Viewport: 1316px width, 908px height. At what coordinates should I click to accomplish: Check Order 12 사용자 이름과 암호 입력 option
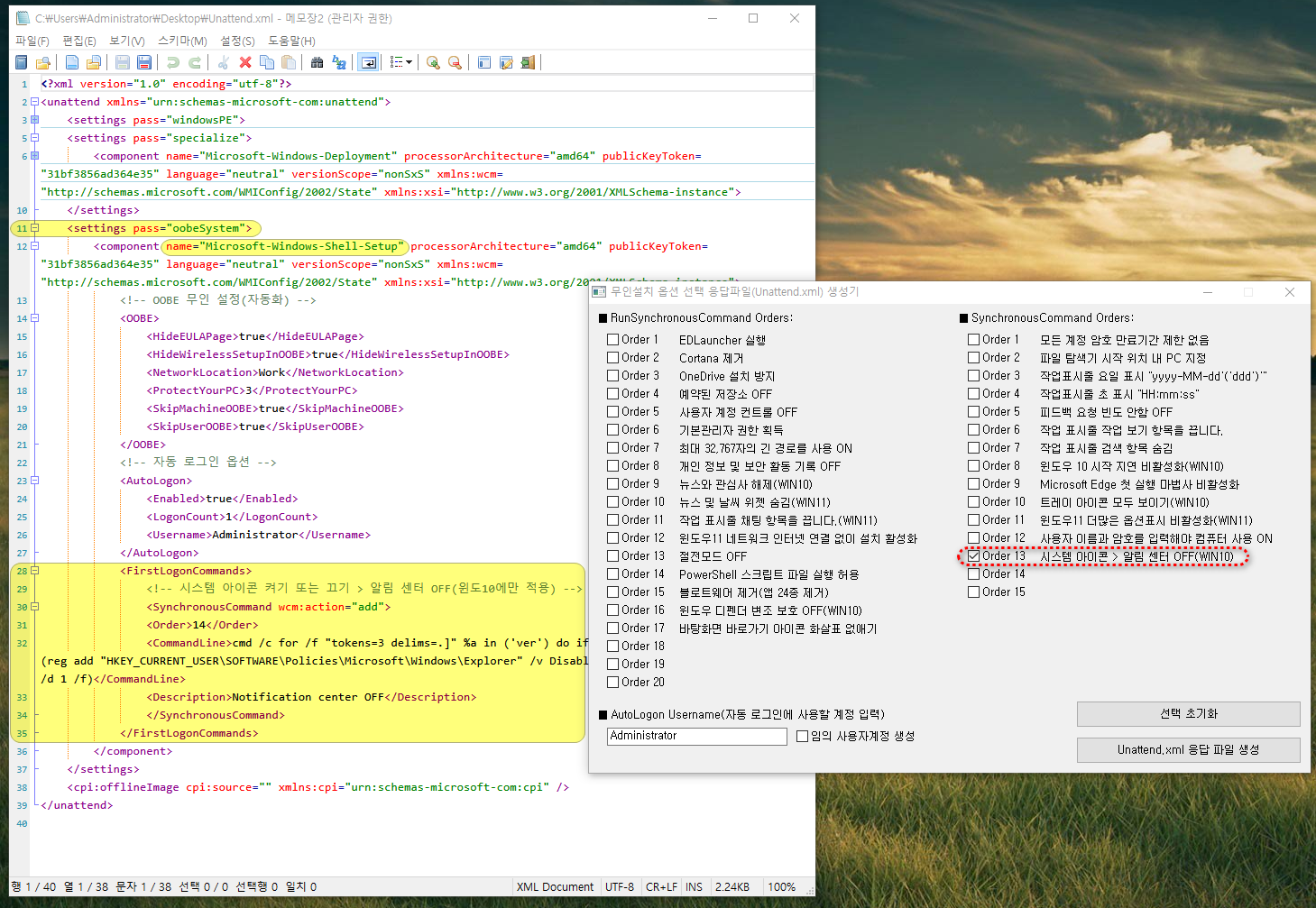(x=973, y=538)
